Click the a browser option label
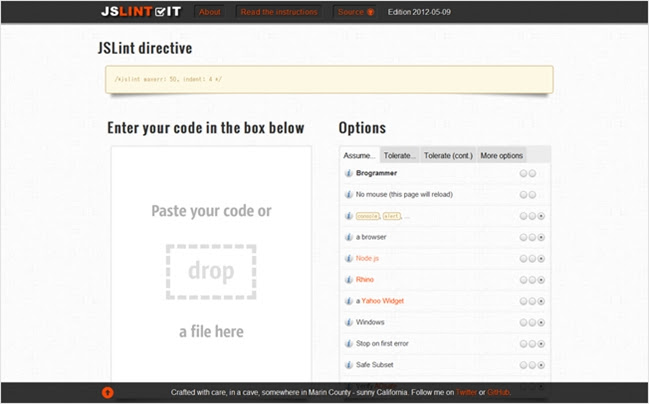This screenshot has height=404, width=649. tap(371, 237)
